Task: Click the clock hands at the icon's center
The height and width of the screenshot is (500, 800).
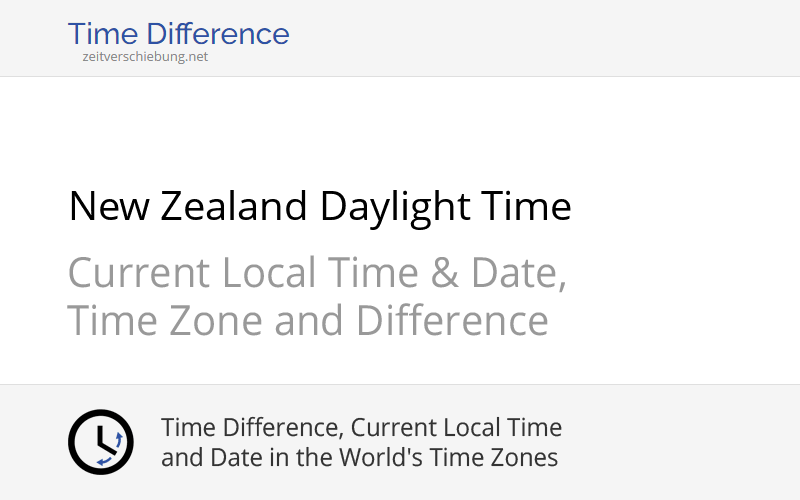Action: (x=99, y=441)
